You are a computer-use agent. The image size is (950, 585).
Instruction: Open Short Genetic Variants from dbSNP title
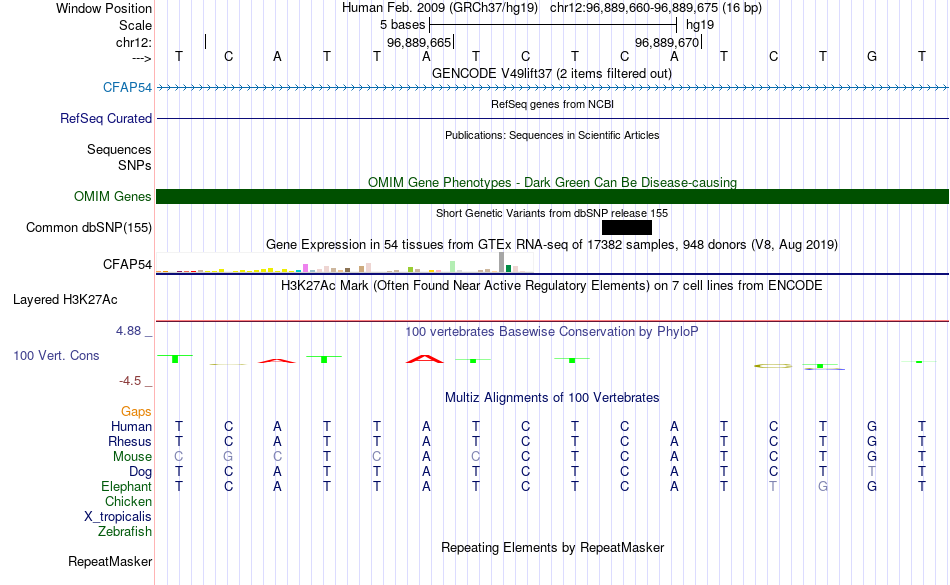[552, 213]
